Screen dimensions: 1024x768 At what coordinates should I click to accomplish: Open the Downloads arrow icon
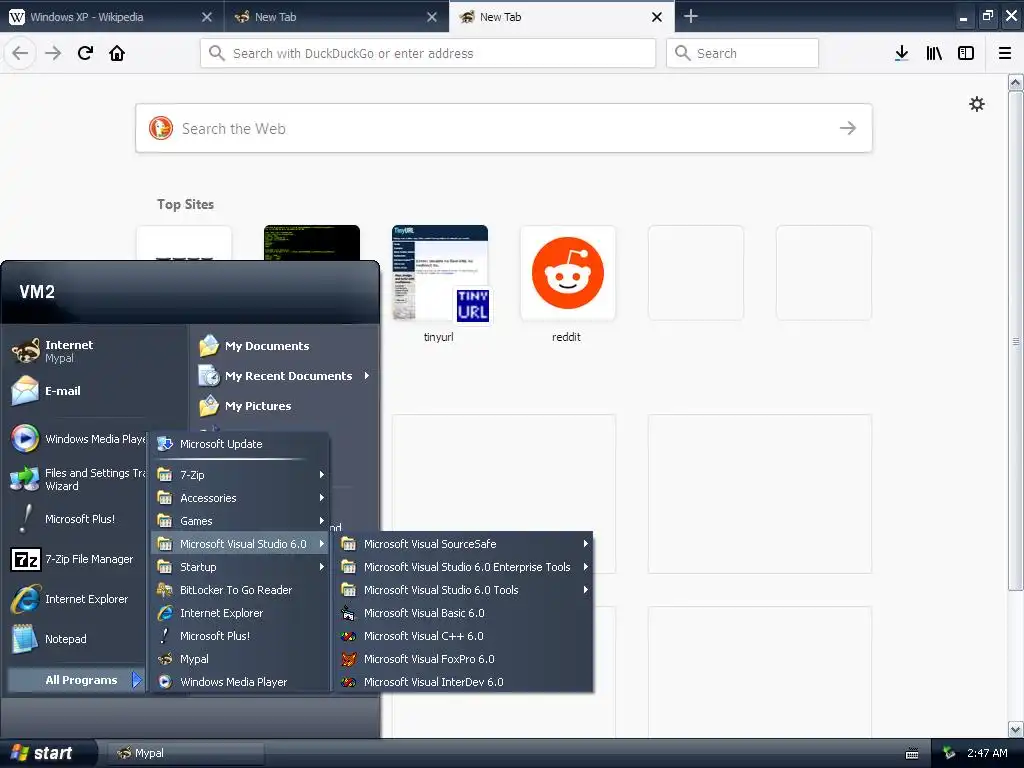point(902,53)
